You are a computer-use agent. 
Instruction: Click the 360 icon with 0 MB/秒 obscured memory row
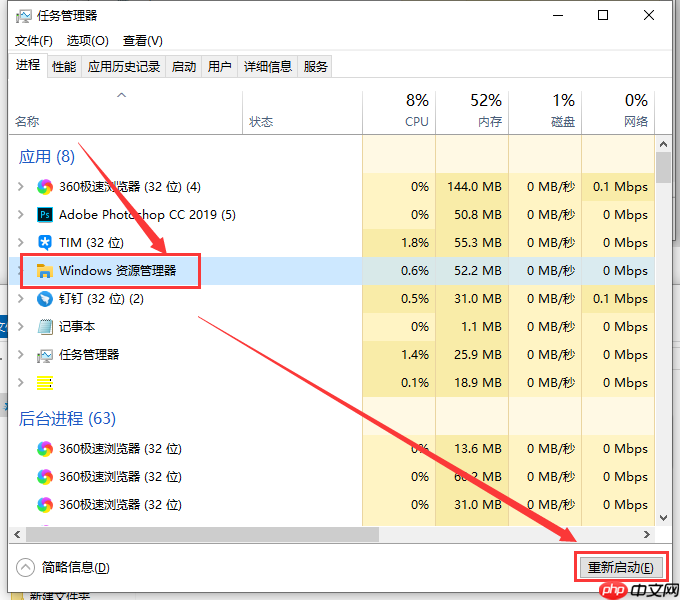click(45, 477)
